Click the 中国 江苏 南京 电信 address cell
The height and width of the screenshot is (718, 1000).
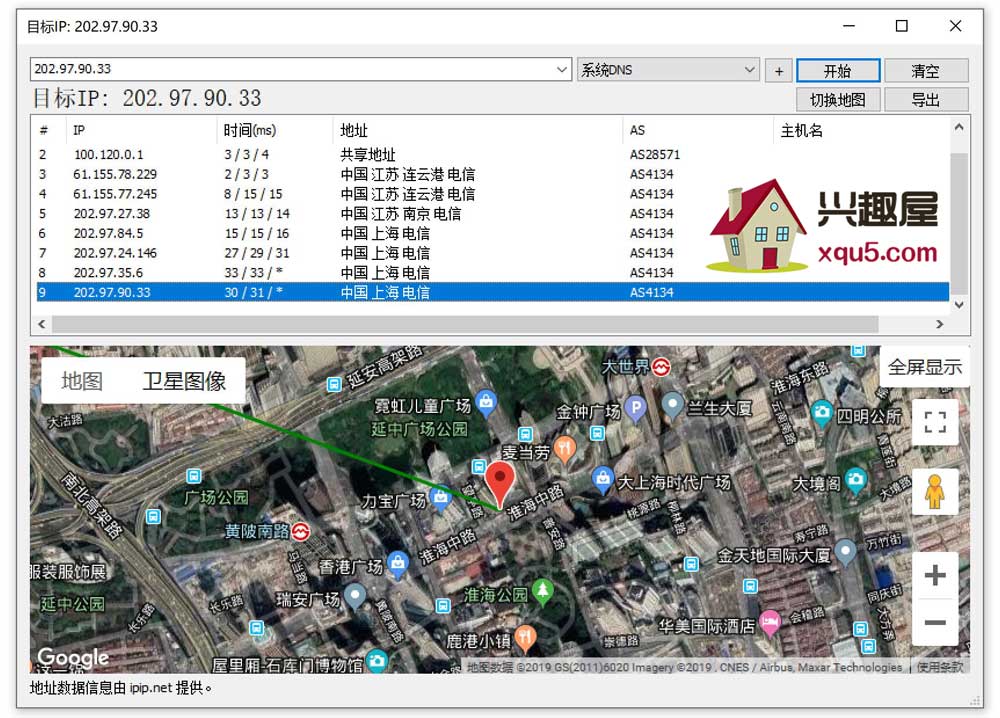401,214
